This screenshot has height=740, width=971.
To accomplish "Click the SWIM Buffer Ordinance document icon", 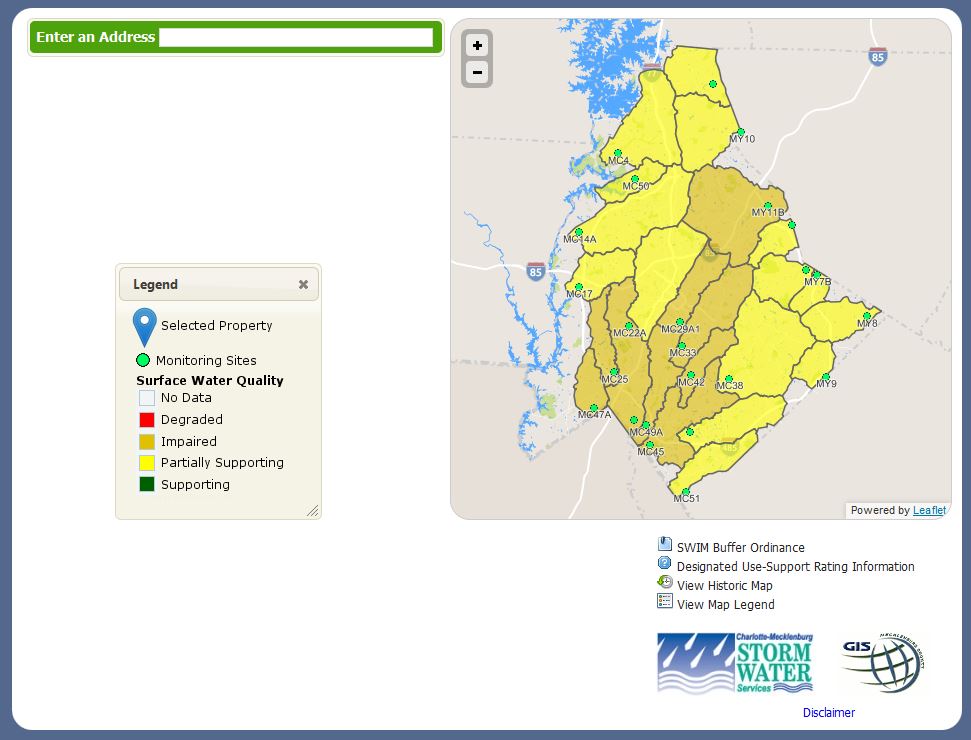I will tap(664, 544).
